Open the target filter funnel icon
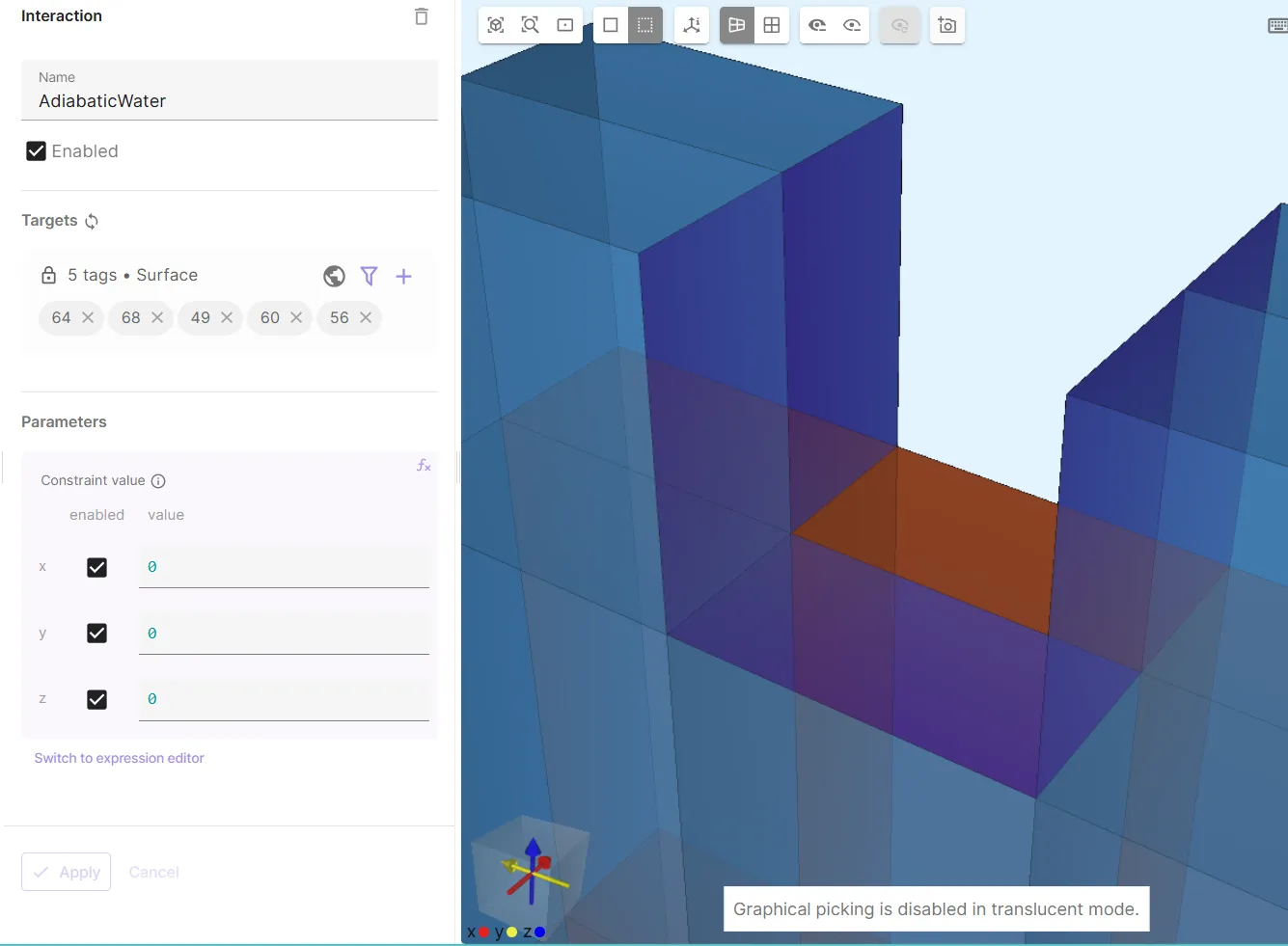 pos(369,277)
